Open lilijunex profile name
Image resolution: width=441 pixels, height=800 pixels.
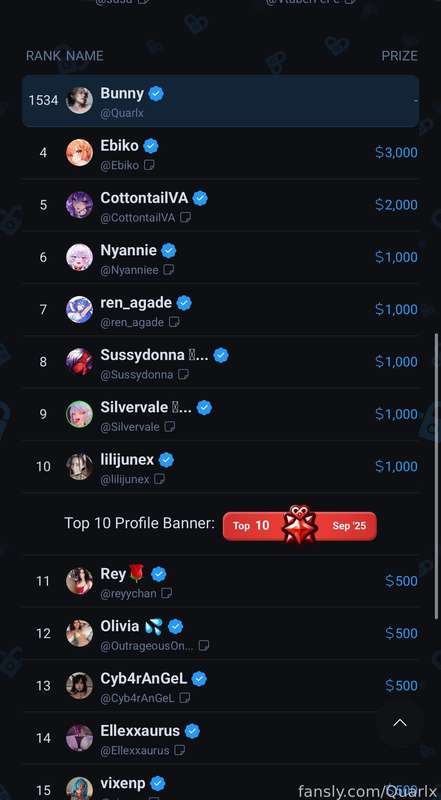pyautogui.click(x=127, y=460)
